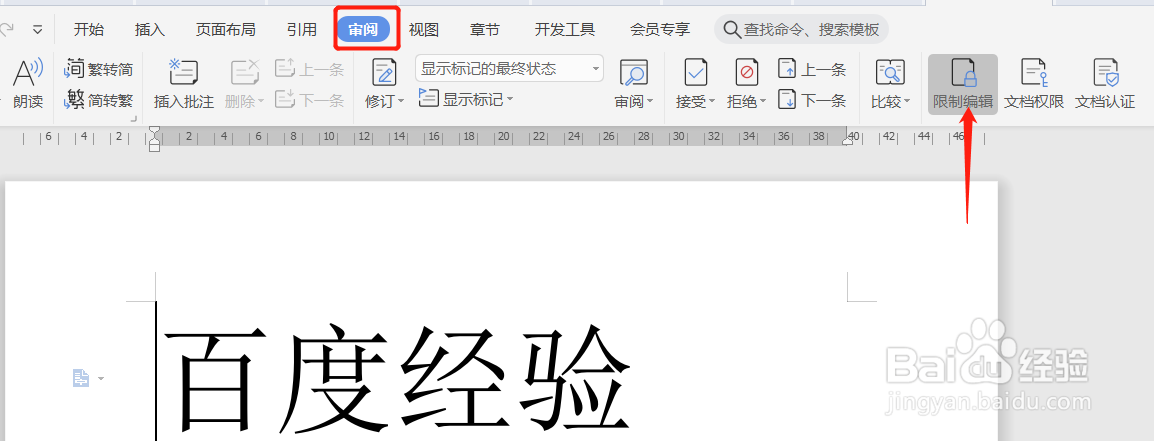The width and height of the screenshot is (1154, 441).
Task: Expand paragraph layout icon's small arrow
Action: pos(101,379)
